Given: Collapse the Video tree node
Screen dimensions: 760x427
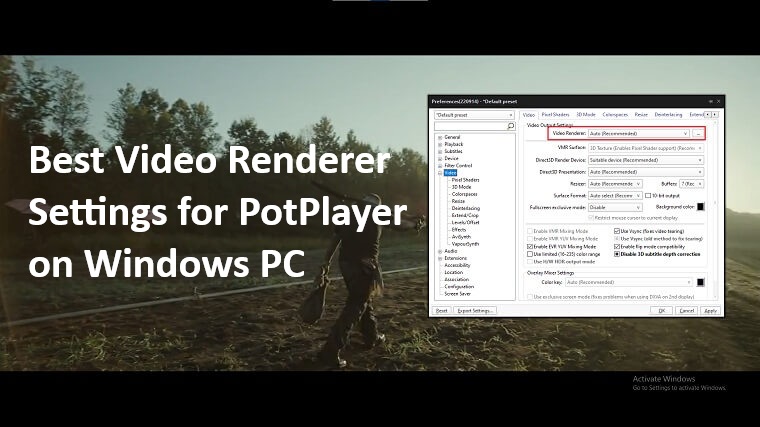Looking at the screenshot, I should click(x=440, y=173).
